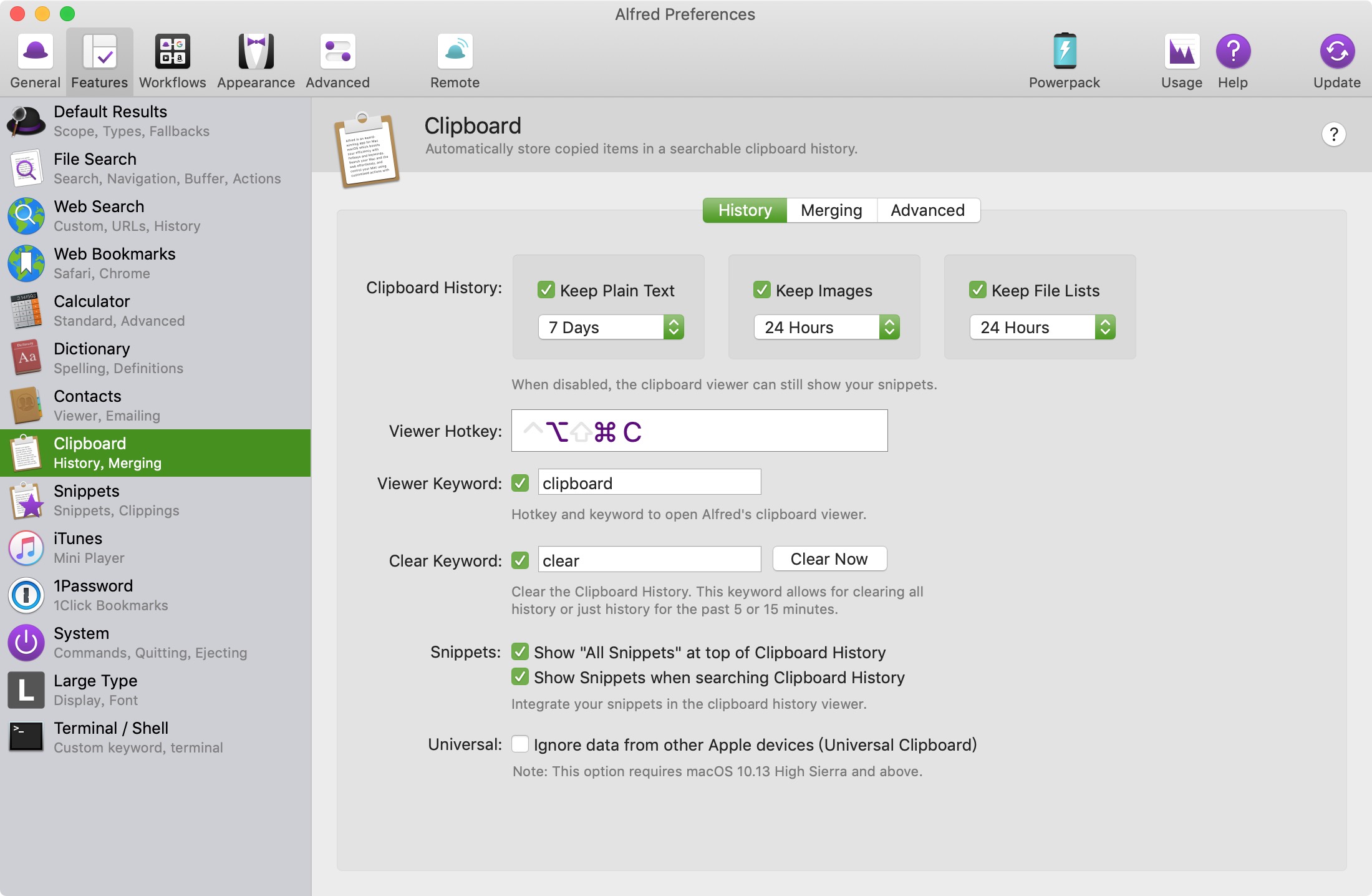The image size is (1372, 896).
Task: Open the General preferences tab
Action: pyautogui.click(x=36, y=62)
